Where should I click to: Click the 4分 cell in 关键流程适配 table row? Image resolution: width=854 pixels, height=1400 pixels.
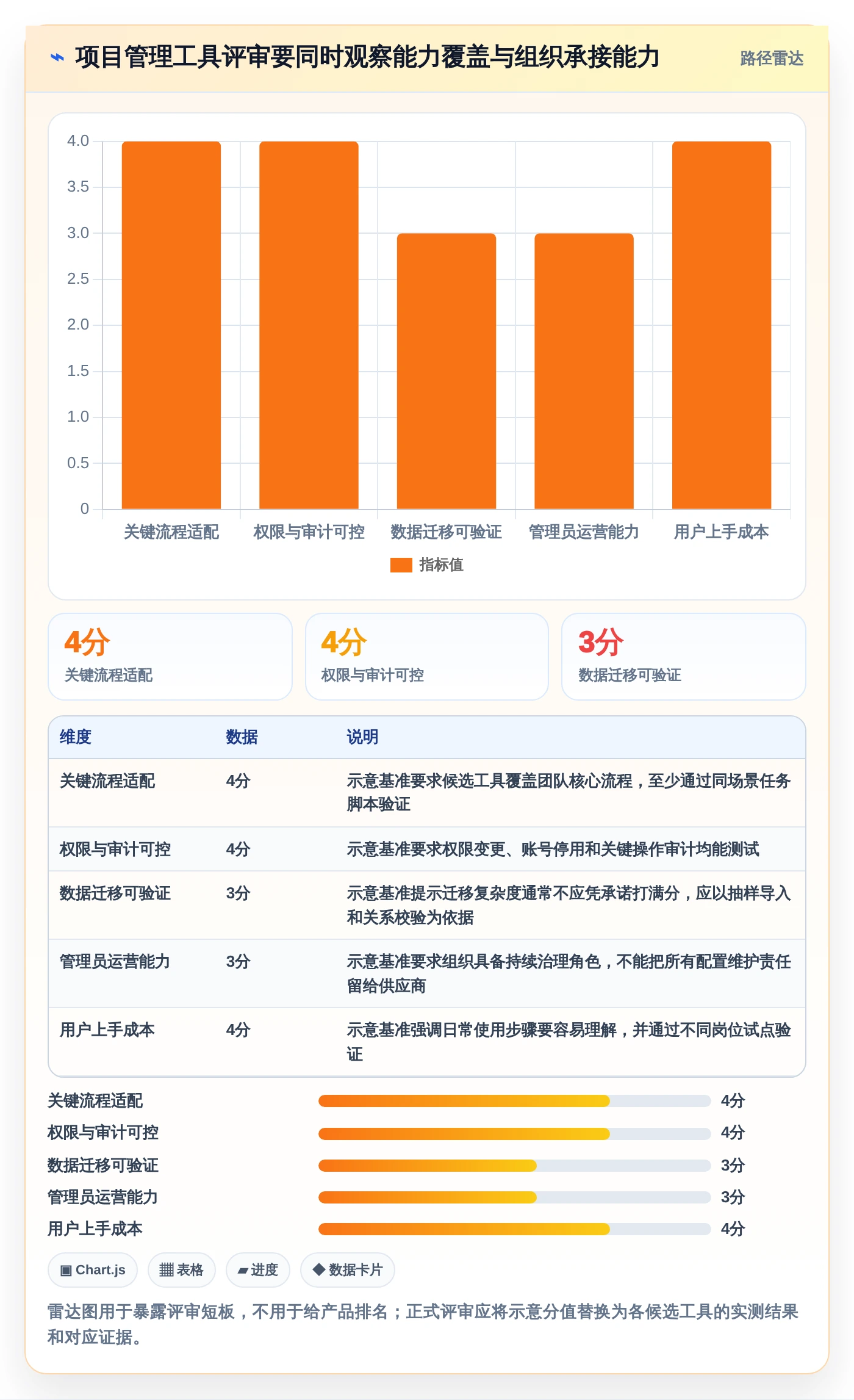tap(239, 781)
